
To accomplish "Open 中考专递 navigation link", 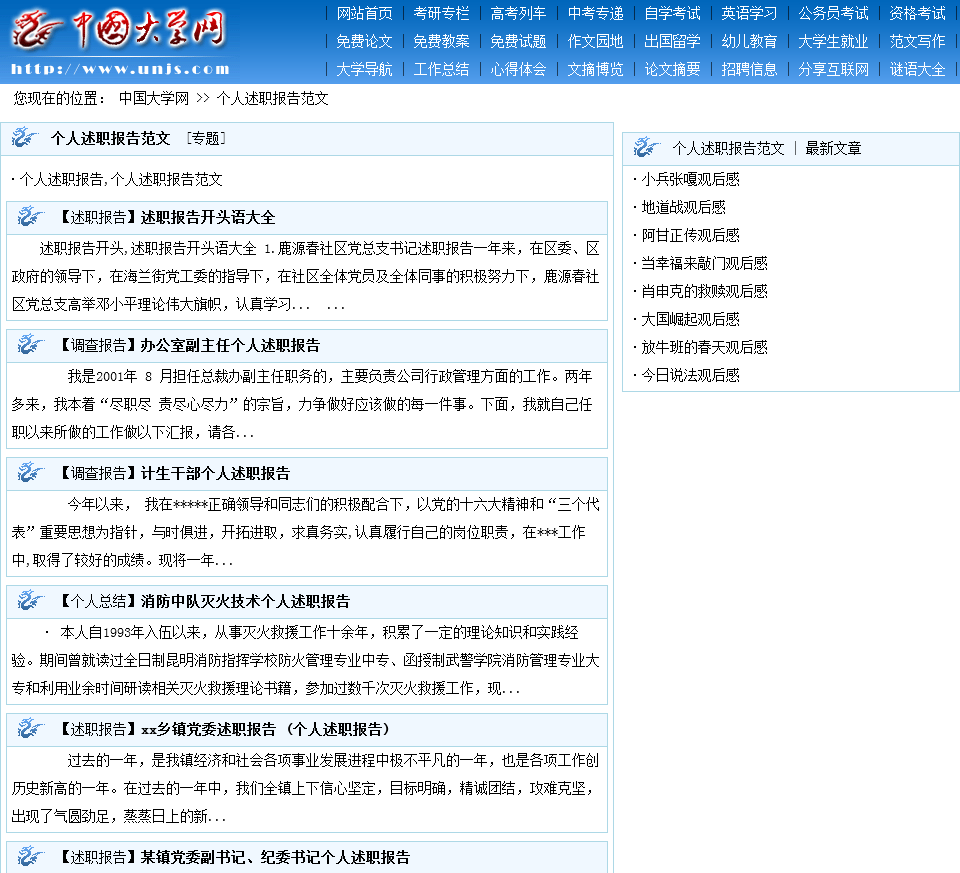I will (595, 13).
